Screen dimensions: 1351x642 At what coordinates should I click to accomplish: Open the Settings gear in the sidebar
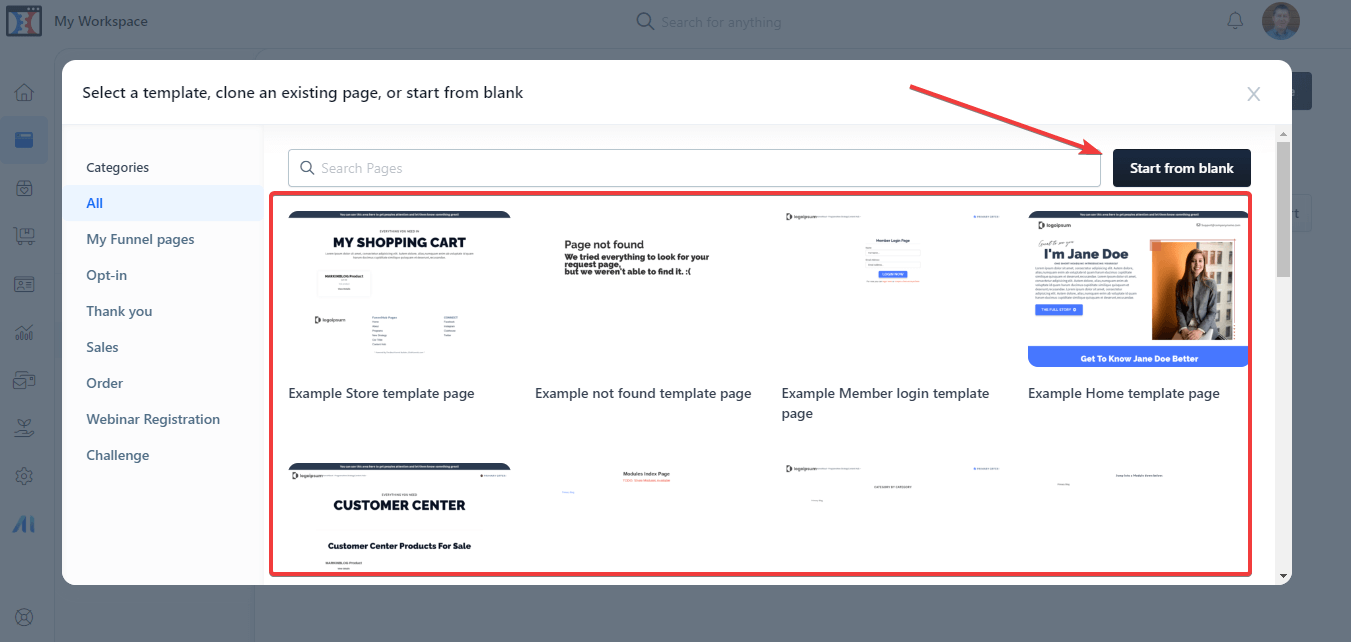(x=24, y=475)
